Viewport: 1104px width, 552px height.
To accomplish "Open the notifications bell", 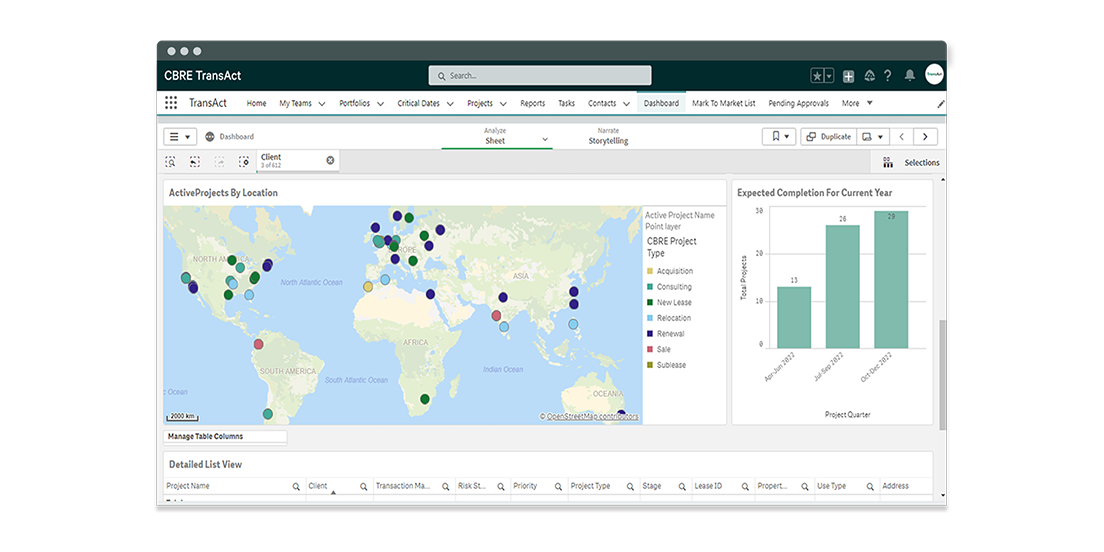I will 909,76.
